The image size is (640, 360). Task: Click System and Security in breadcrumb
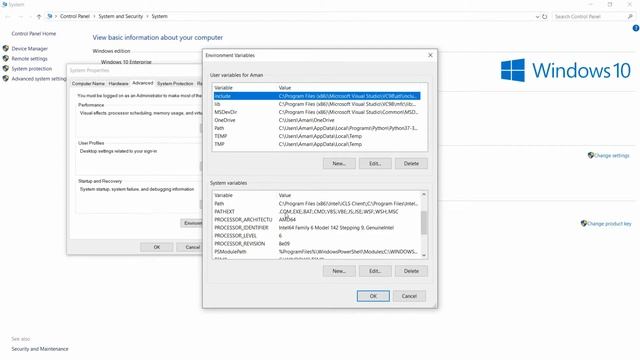[121, 16]
